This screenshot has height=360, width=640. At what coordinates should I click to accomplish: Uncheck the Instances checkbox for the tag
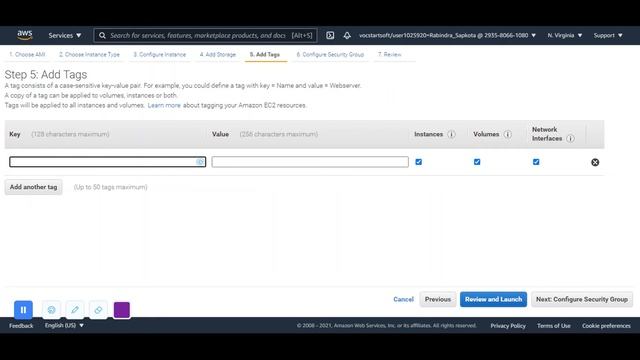tap(418, 162)
